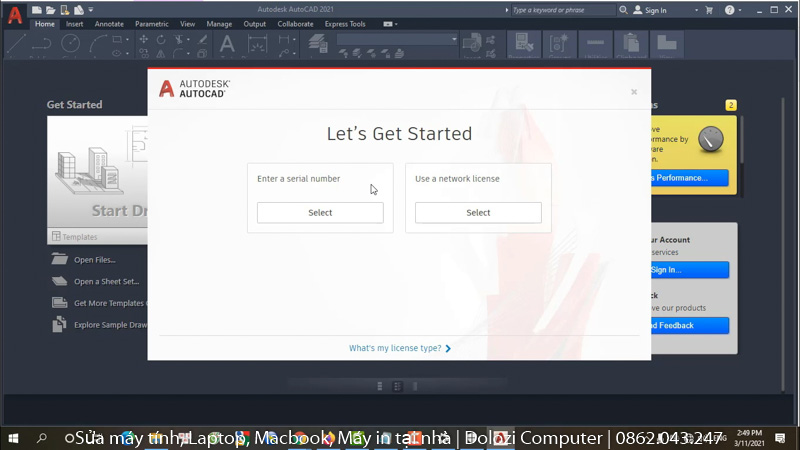Viewport: 800px width, 450px height.
Task: Expand the Templates list
Action: tap(97, 237)
